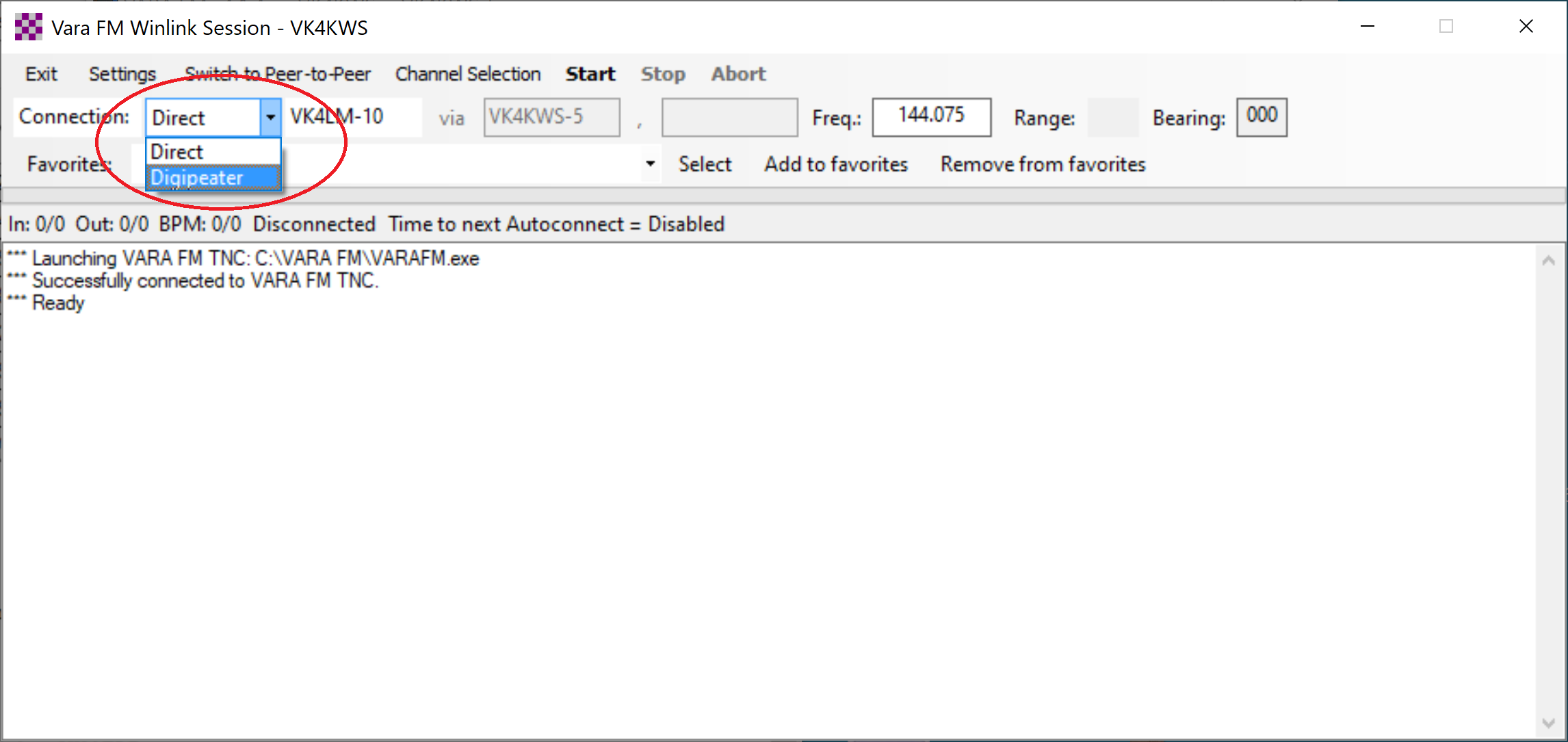The image size is (1568, 742).
Task: Click the 'Out: 0/0' status entry
Action: click(112, 224)
